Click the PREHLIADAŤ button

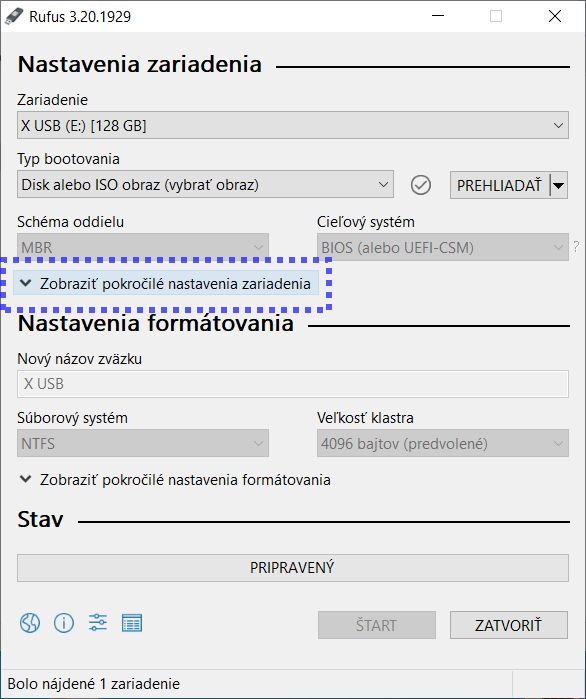click(x=500, y=185)
